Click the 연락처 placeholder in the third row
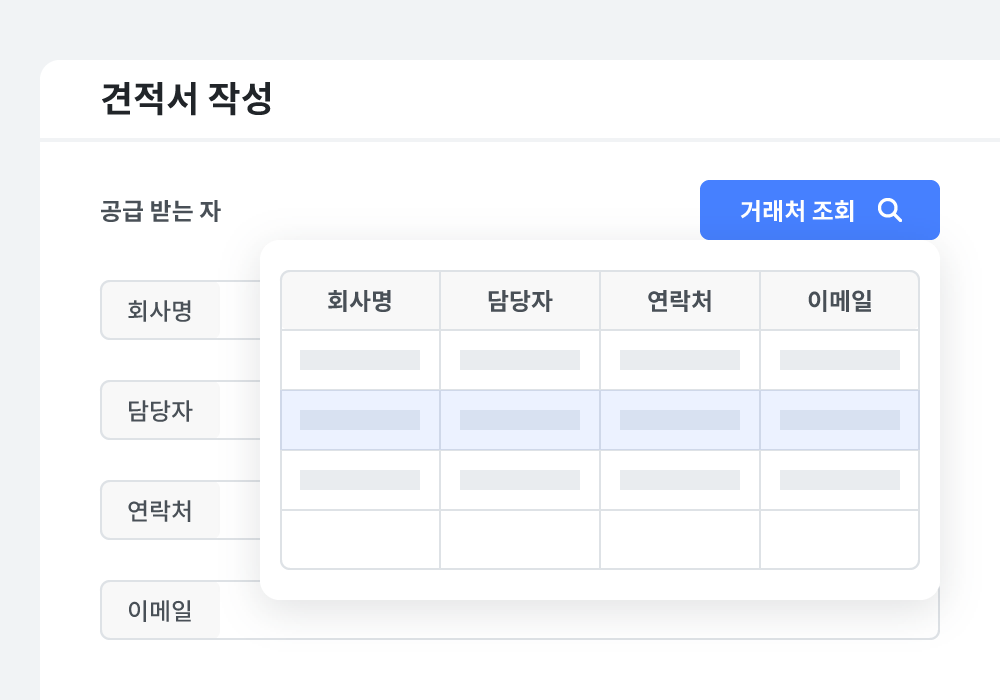The height and width of the screenshot is (700, 1000). point(680,480)
